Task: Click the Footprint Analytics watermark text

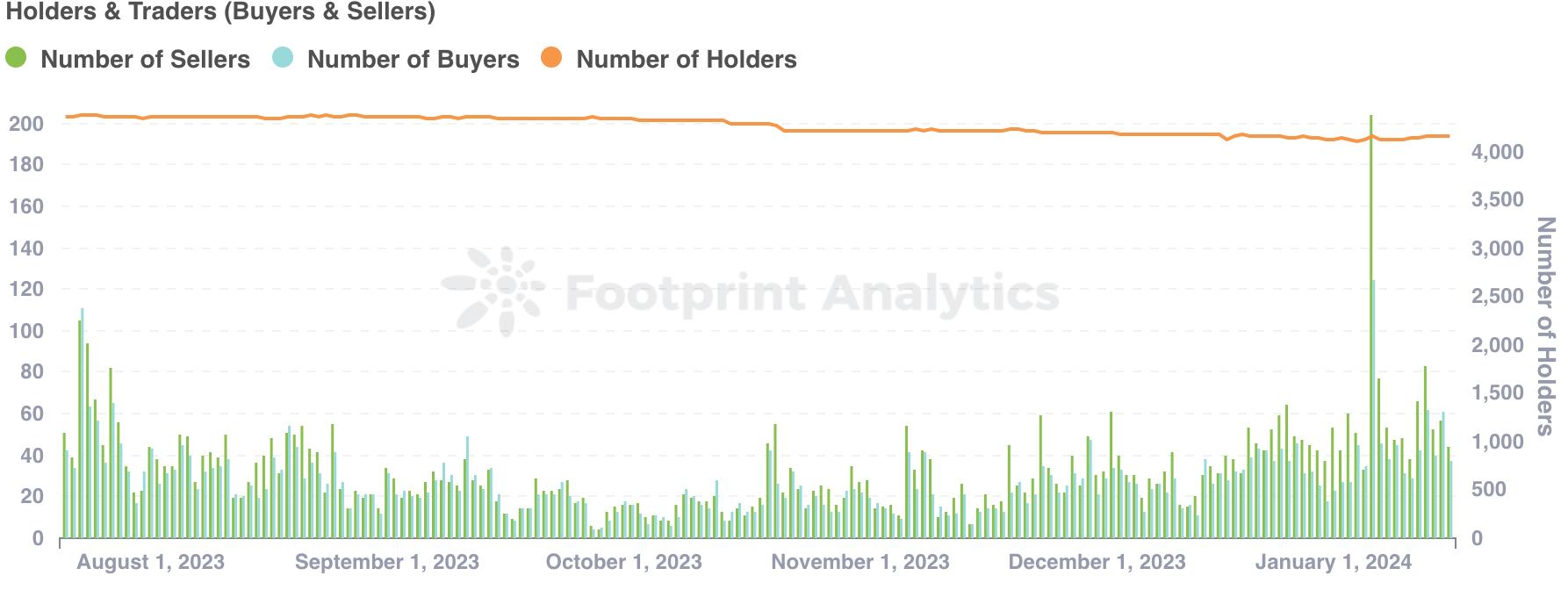Action: [812, 291]
